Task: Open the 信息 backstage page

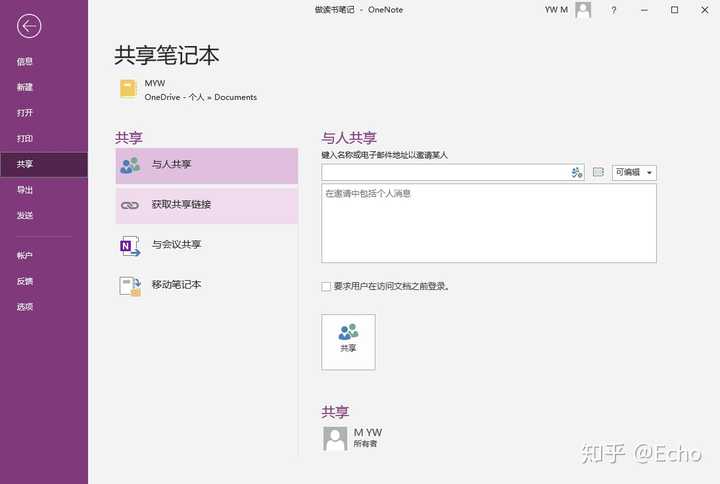Action: (25, 62)
